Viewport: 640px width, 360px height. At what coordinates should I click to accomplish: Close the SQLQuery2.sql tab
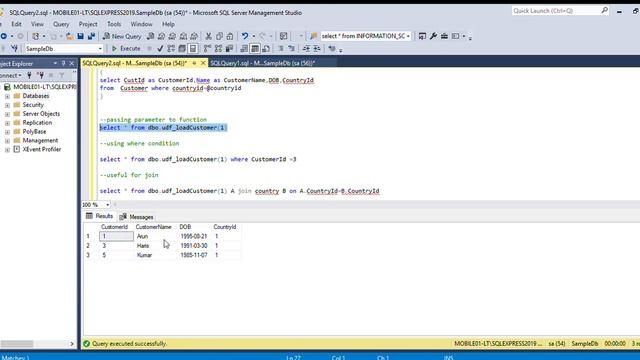(203, 63)
